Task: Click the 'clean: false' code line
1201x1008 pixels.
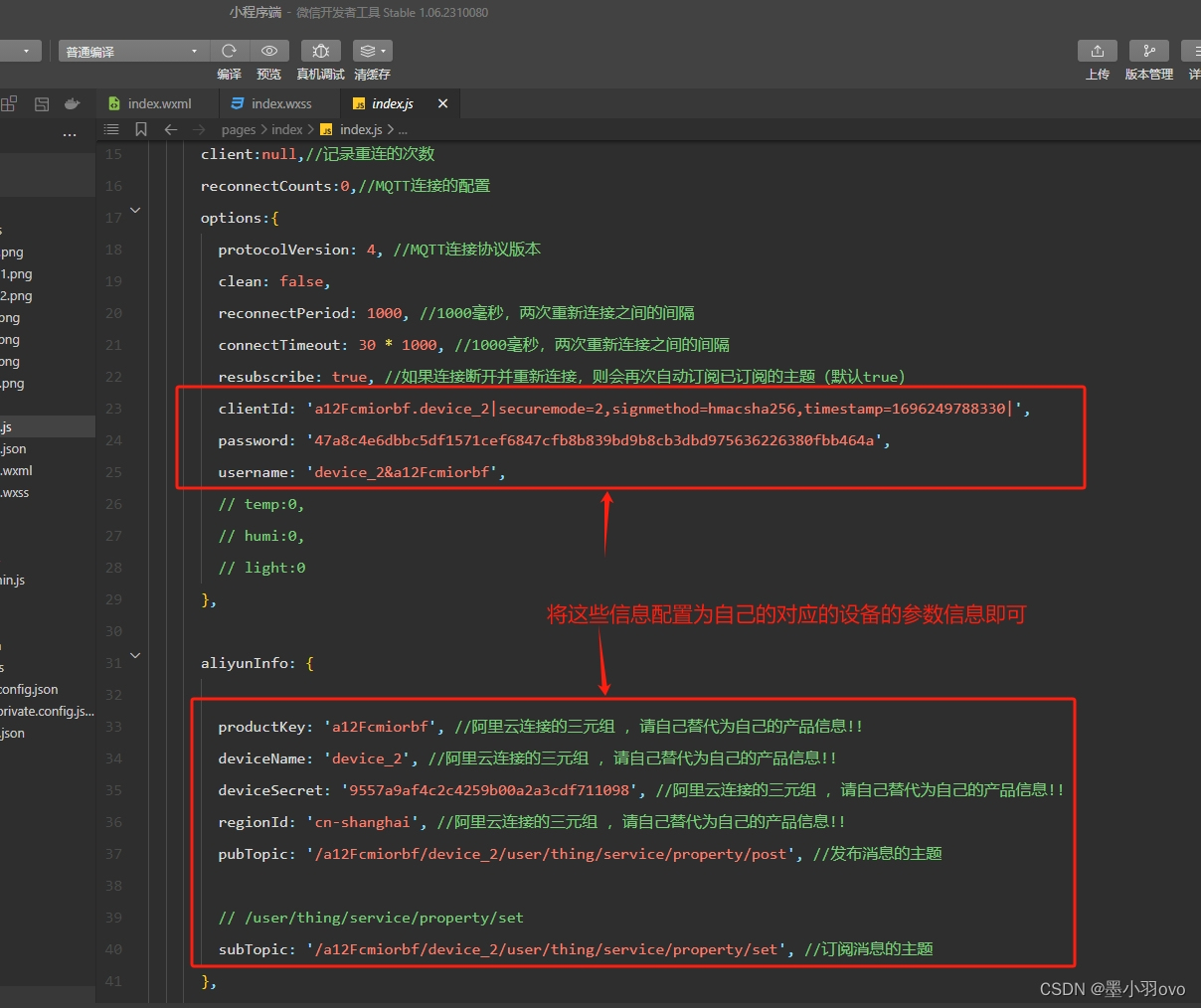Action: coord(274,281)
